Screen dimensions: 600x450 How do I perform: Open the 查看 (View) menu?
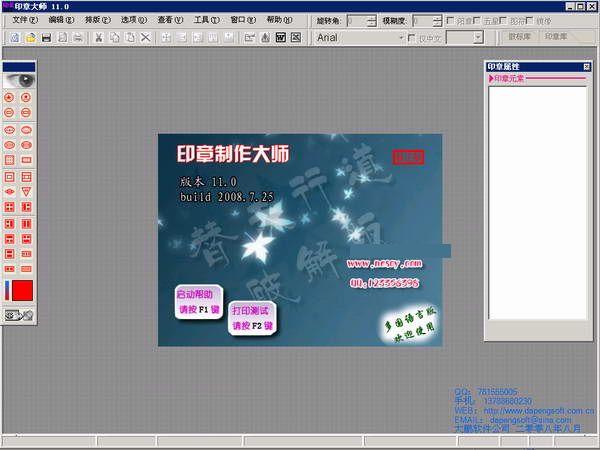[x=170, y=20]
